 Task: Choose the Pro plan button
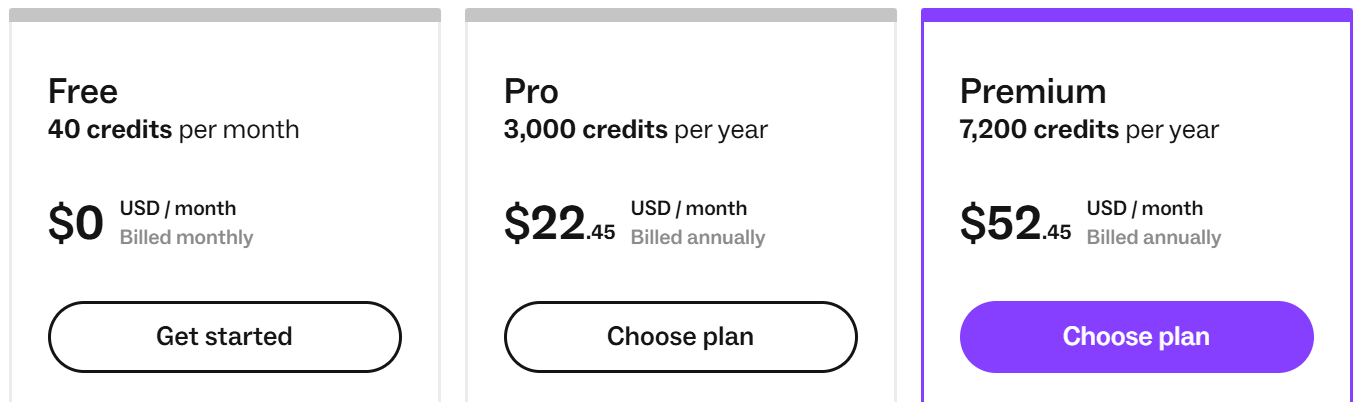click(x=680, y=336)
